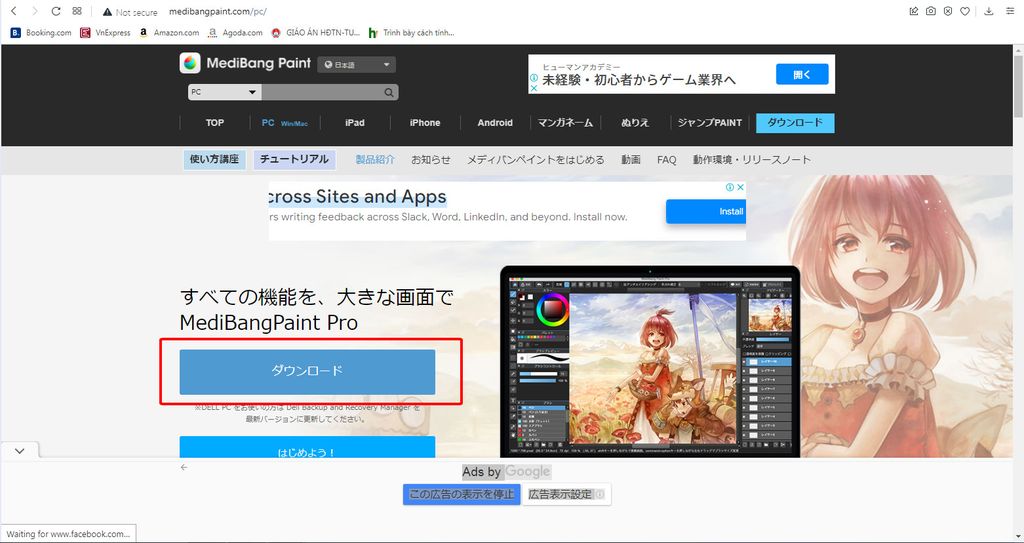Open the ぬりえ navigation item

635,123
